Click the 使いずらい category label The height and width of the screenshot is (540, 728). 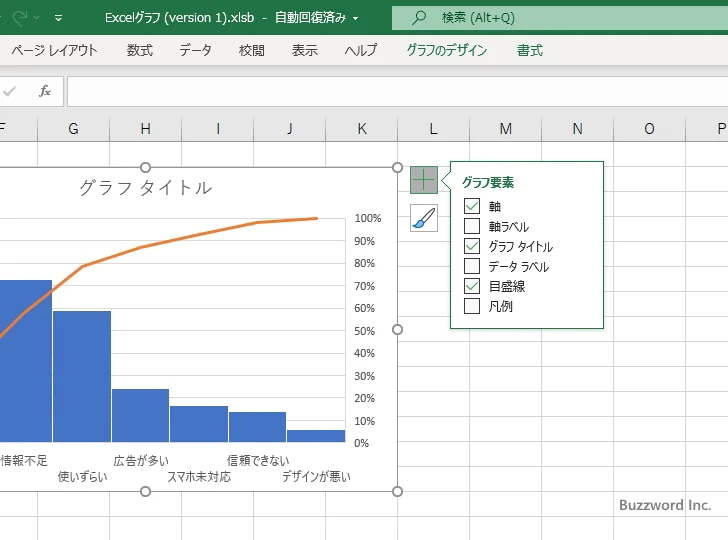pos(82,476)
